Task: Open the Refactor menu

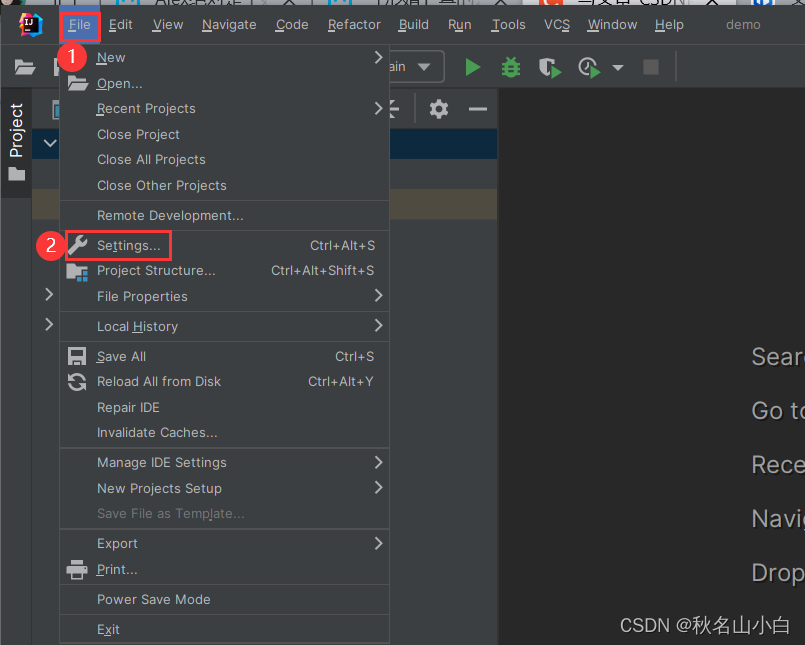Action: pos(354,25)
